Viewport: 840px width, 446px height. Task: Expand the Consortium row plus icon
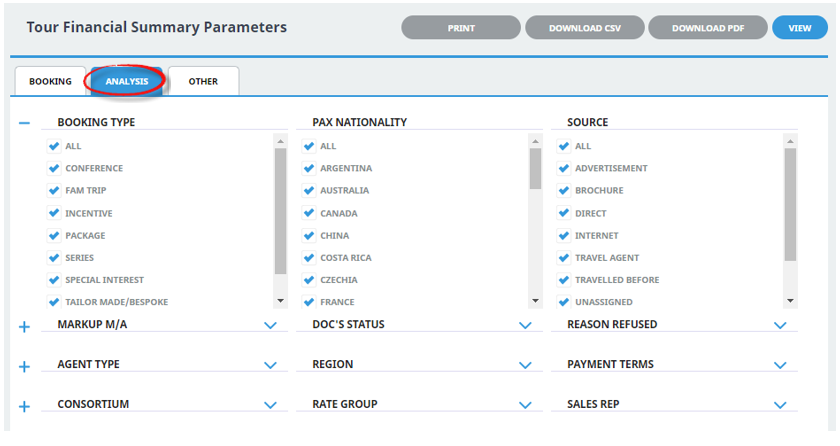[x=25, y=407]
